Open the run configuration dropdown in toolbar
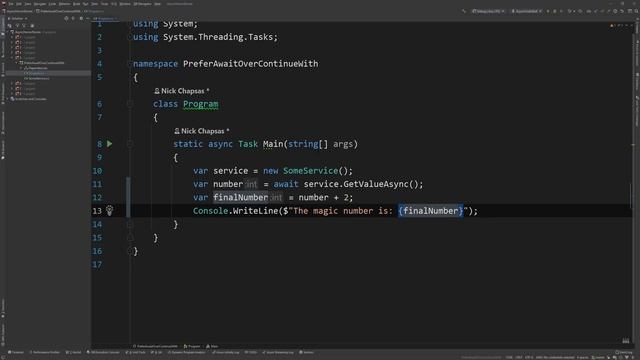 point(526,11)
